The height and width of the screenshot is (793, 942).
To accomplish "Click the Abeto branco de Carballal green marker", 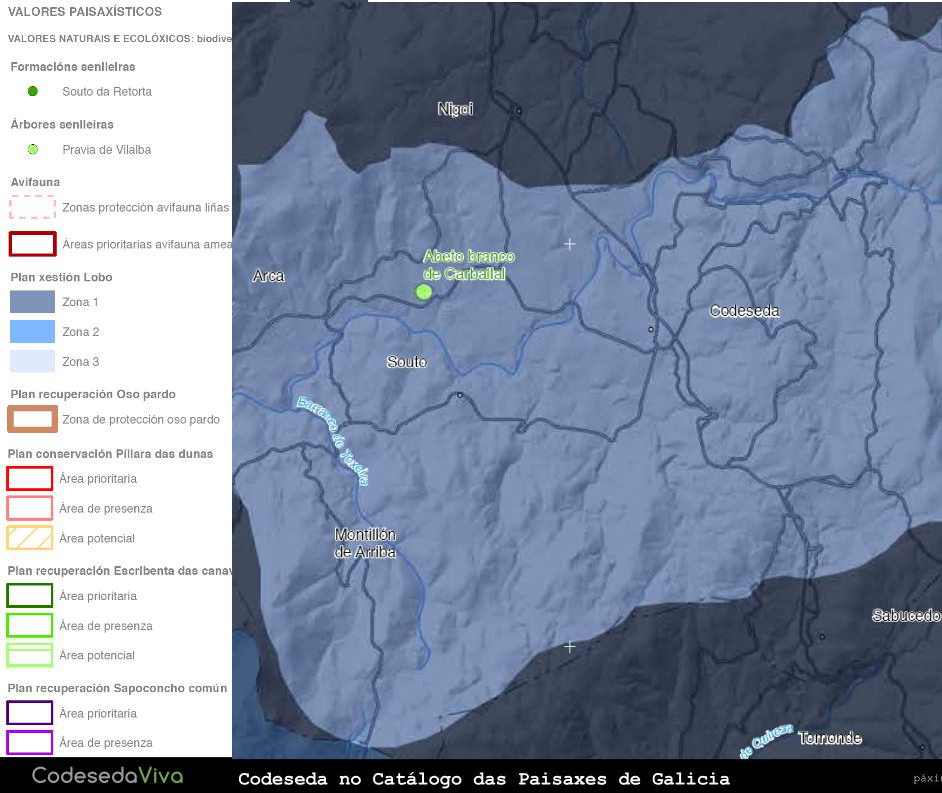I will pos(424,292).
